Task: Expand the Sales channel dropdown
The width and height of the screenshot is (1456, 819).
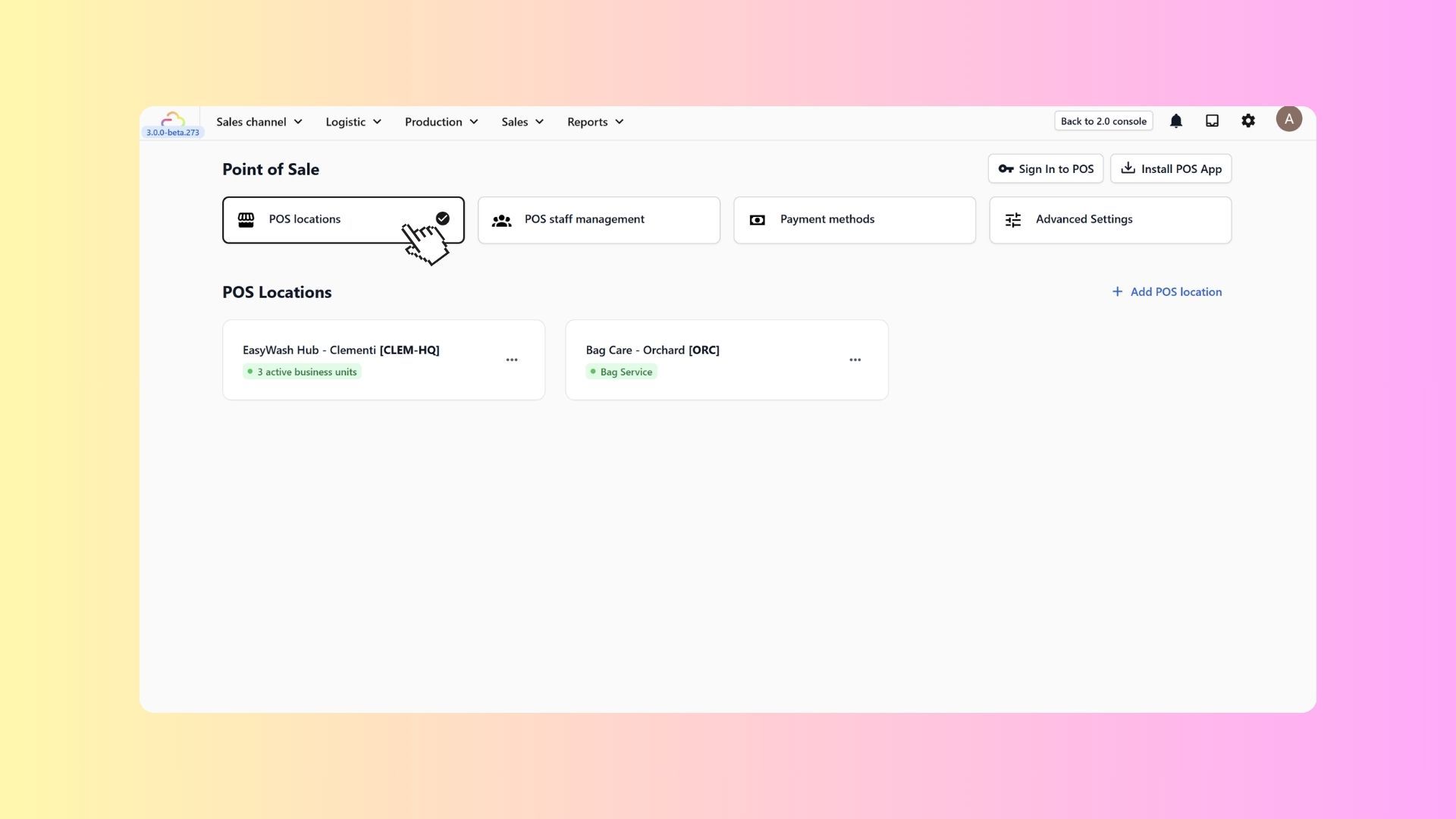Action: (259, 122)
